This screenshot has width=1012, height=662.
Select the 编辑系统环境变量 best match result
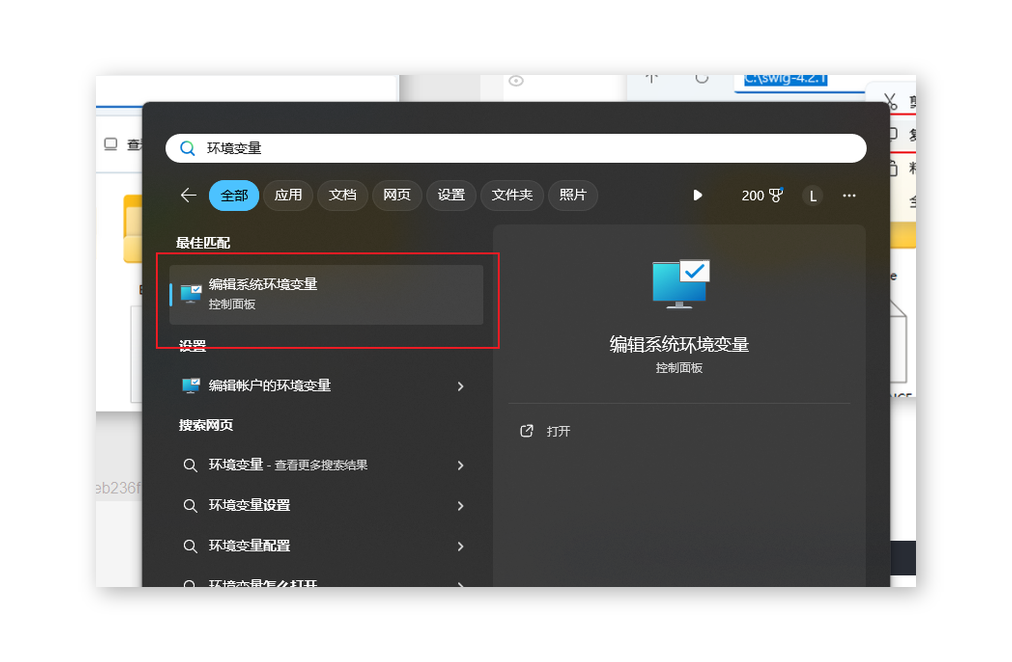pos(320,292)
